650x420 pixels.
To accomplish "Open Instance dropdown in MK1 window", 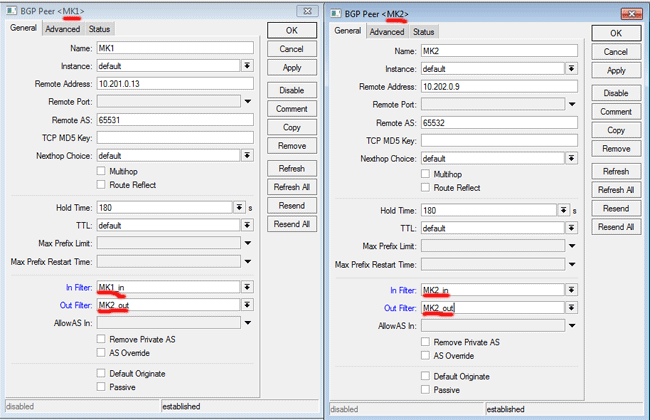I will click(247, 65).
